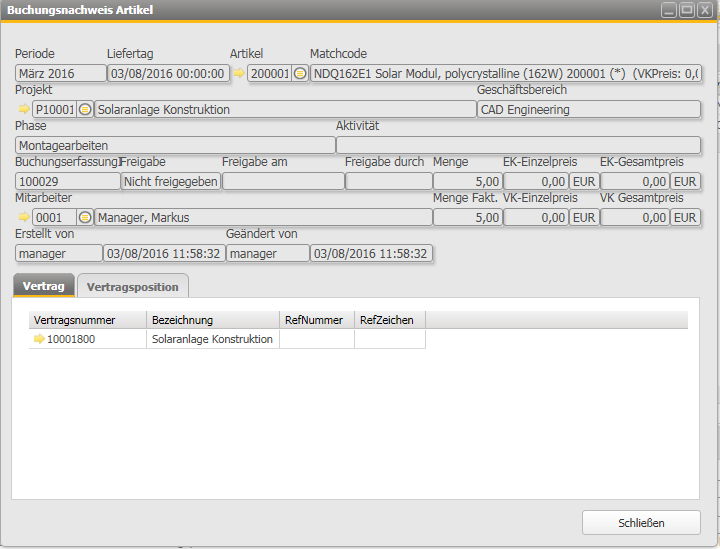Click the Matchcode field with NDQ162E1 Solar Modul
Viewport: 720px width, 549px height.
coord(505,73)
